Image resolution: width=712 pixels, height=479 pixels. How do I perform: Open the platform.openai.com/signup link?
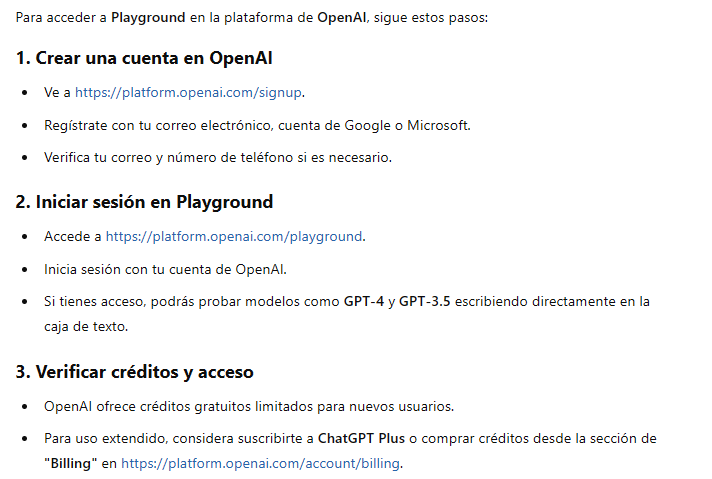(x=188, y=93)
